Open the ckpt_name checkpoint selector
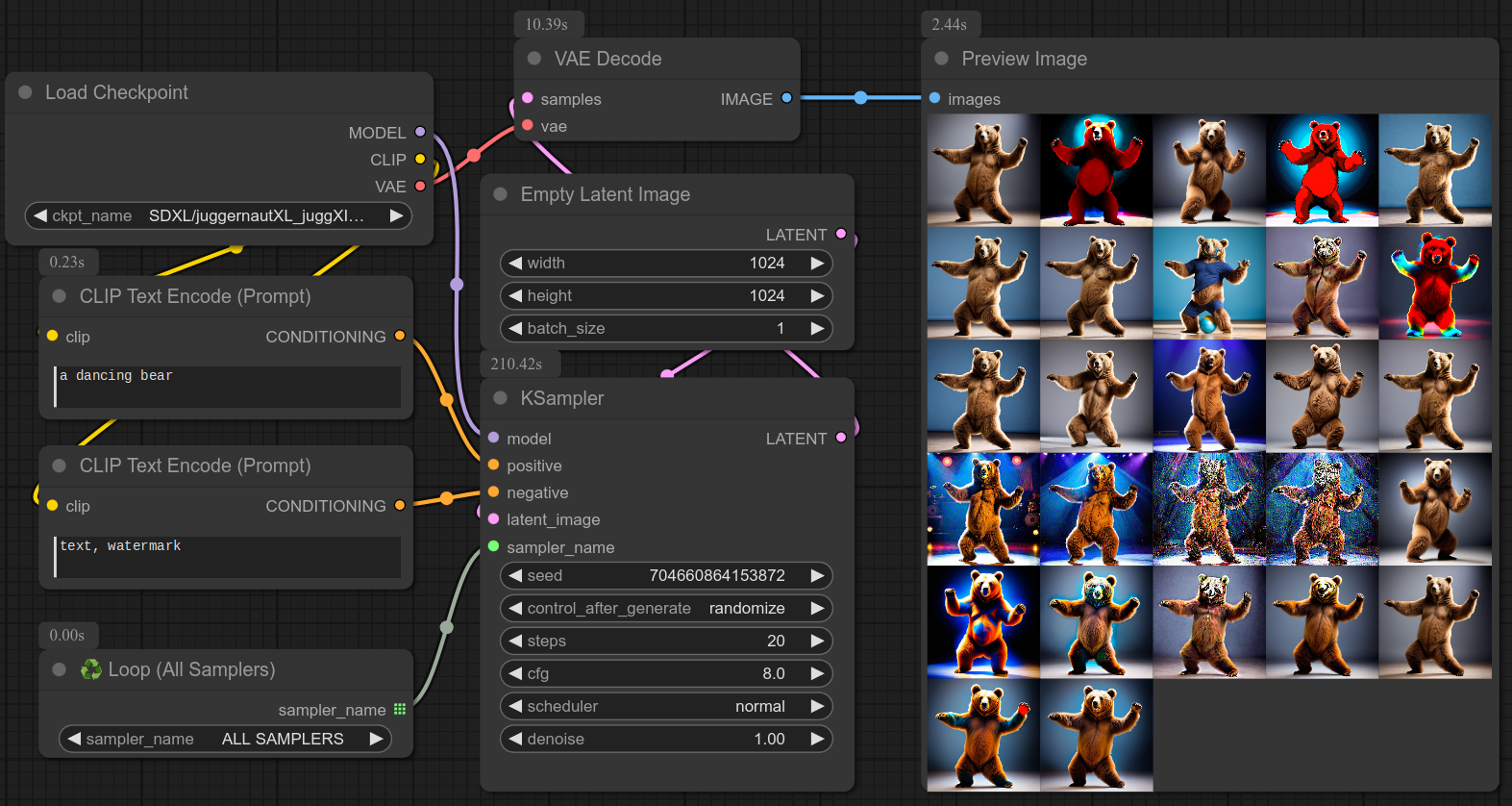Screen dimensions: 1512x806 coord(218,215)
